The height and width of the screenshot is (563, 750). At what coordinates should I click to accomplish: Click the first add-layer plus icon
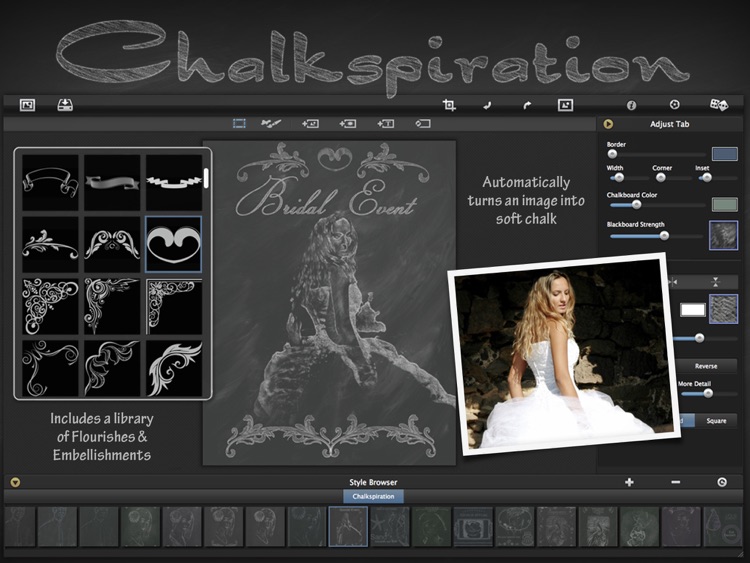pyautogui.click(x=310, y=124)
